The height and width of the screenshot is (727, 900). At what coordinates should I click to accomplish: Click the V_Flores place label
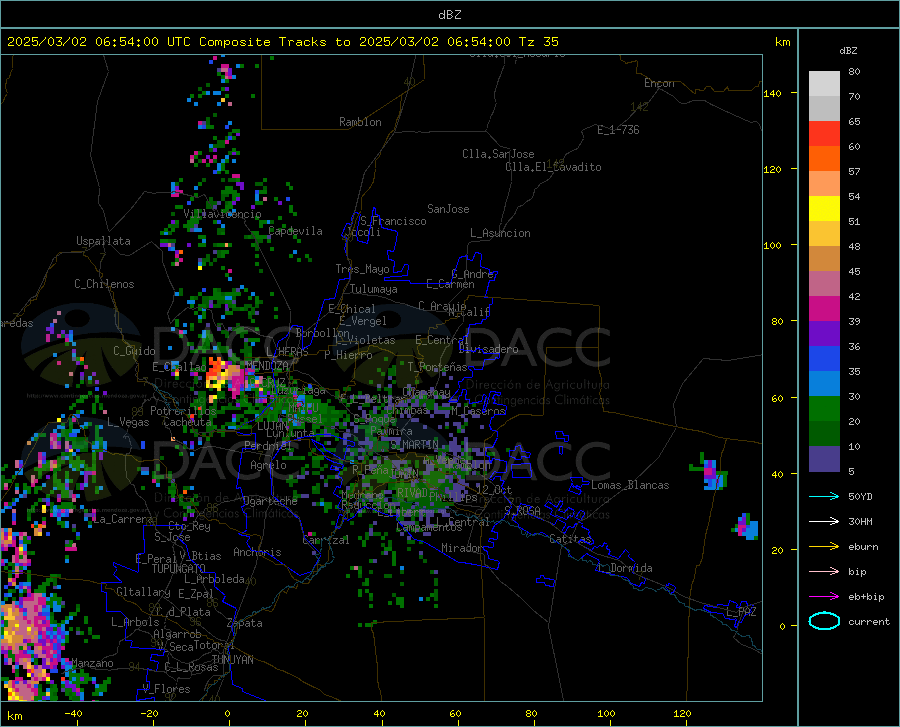click(x=166, y=689)
